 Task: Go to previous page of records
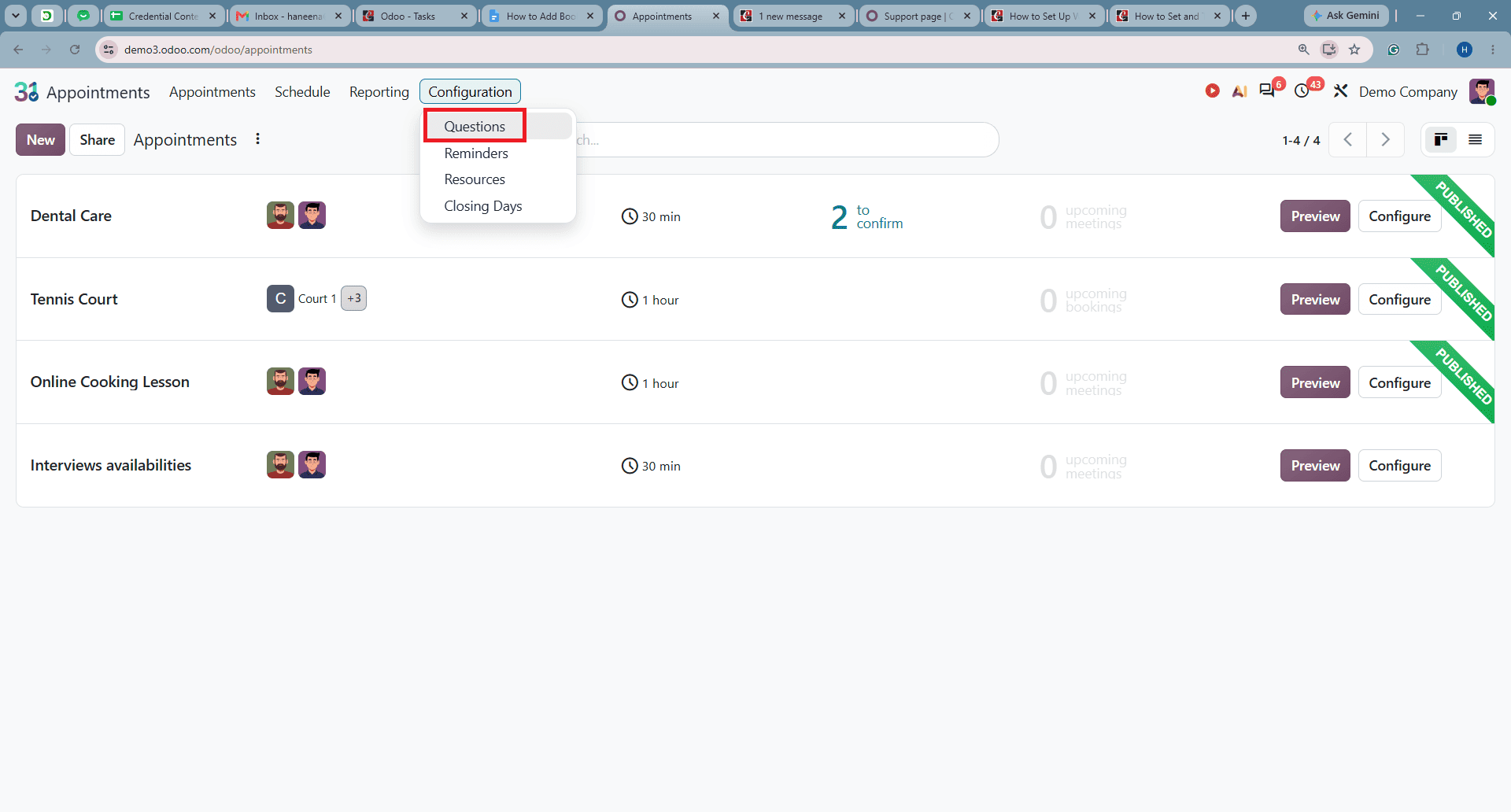pyautogui.click(x=1348, y=140)
